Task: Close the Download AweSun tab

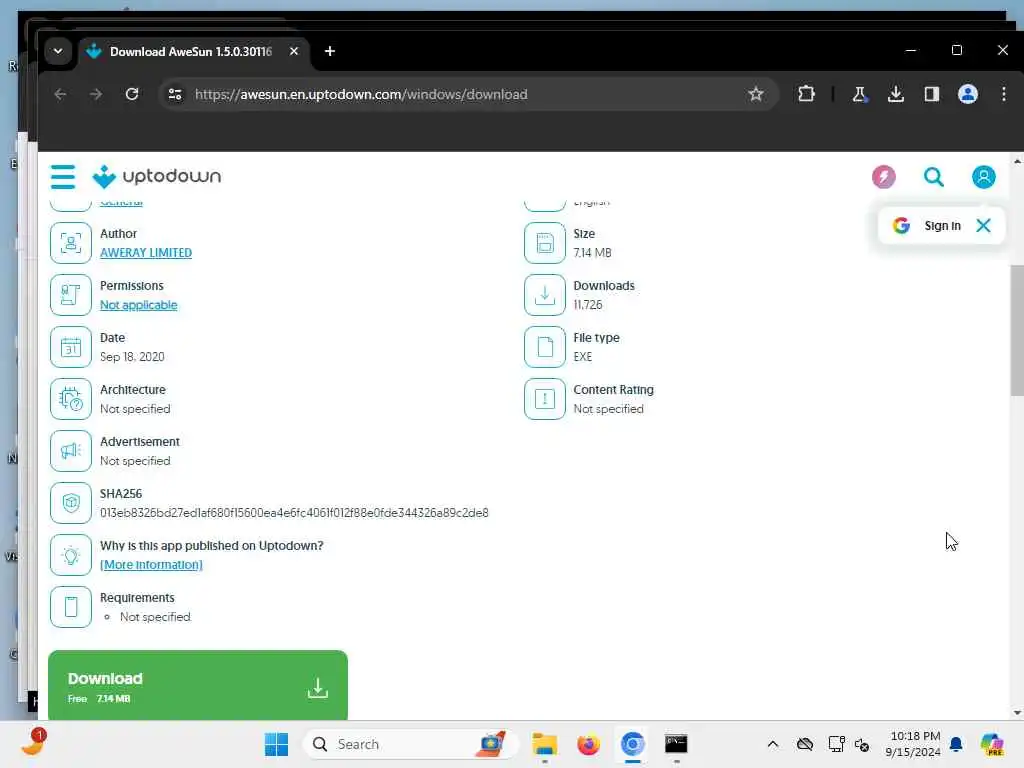Action: tap(294, 51)
